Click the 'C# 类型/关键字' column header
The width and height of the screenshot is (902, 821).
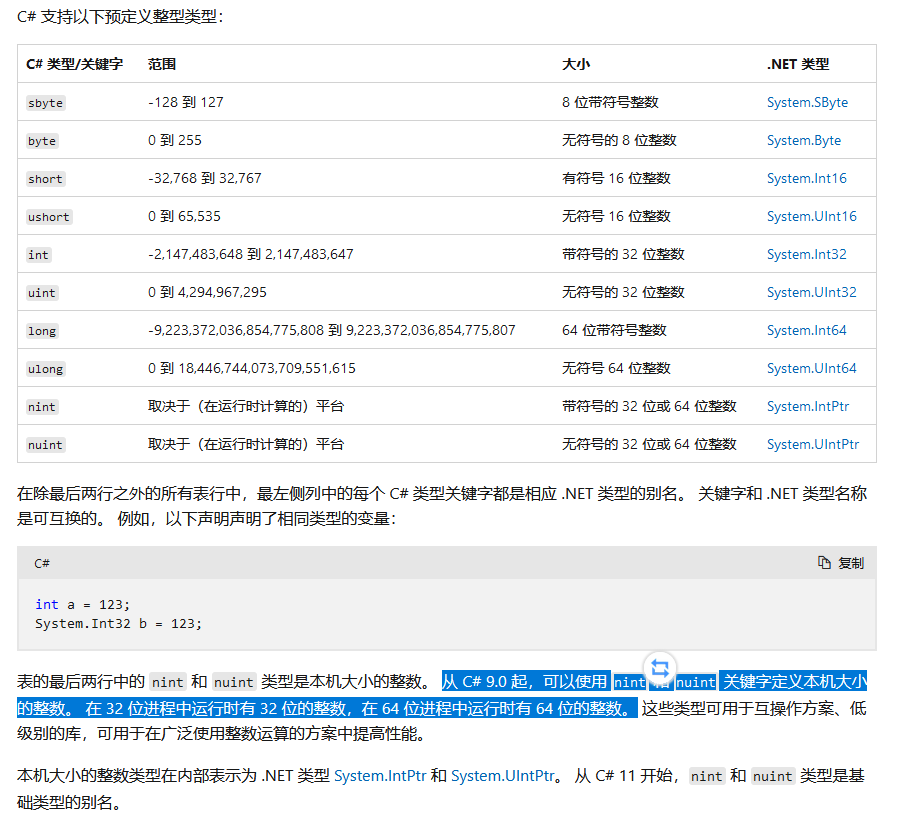click(x=75, y=64)
